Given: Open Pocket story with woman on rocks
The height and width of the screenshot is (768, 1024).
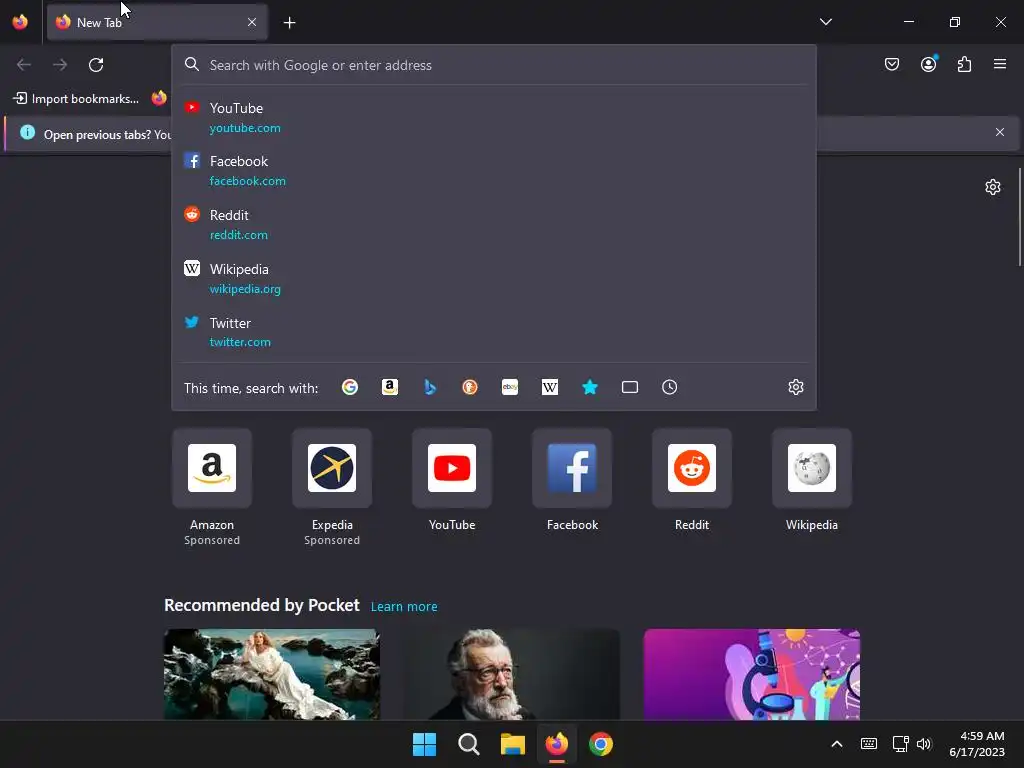Looking at the screenshot, I should coord(272,674).
